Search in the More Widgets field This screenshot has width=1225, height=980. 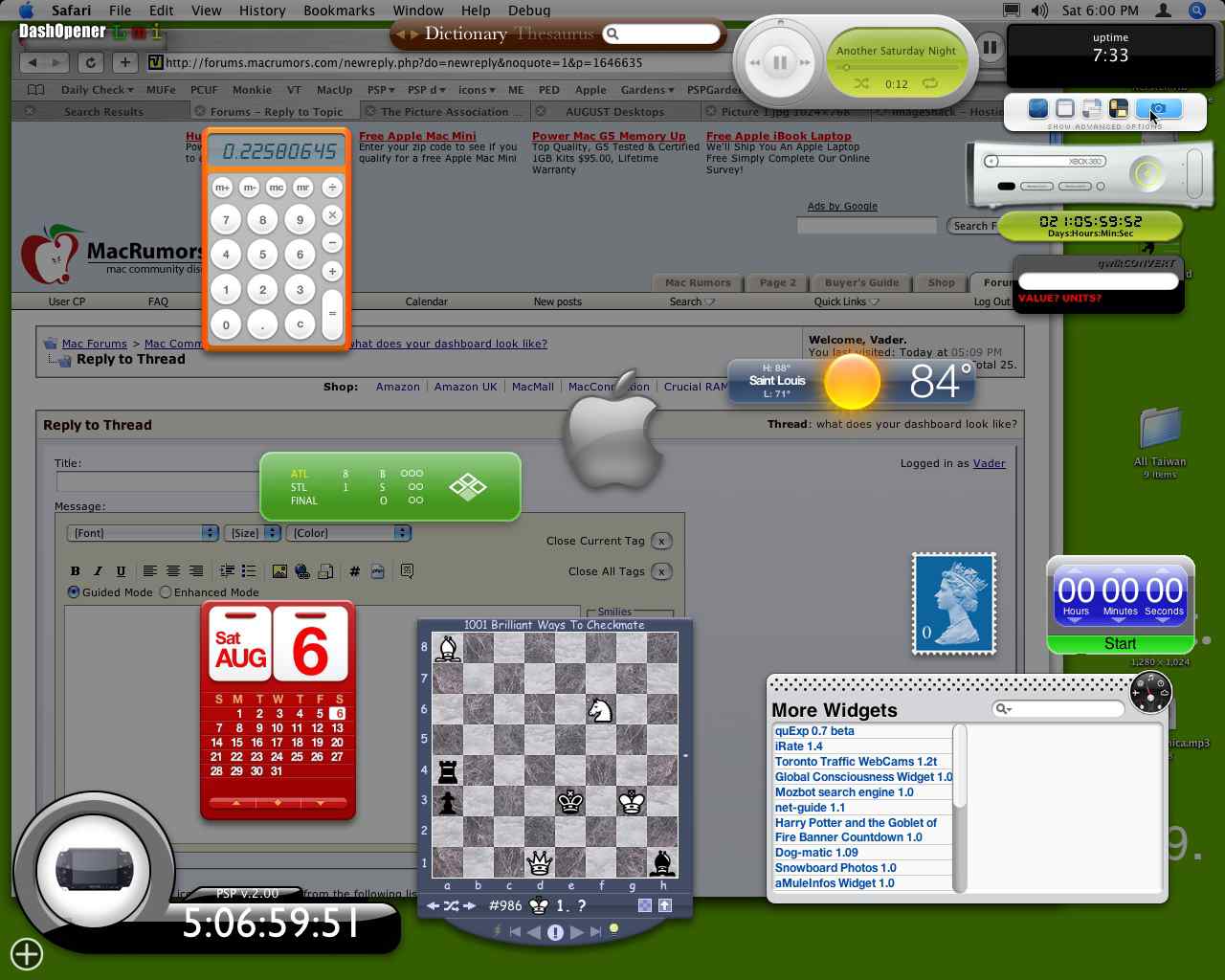1058,708
